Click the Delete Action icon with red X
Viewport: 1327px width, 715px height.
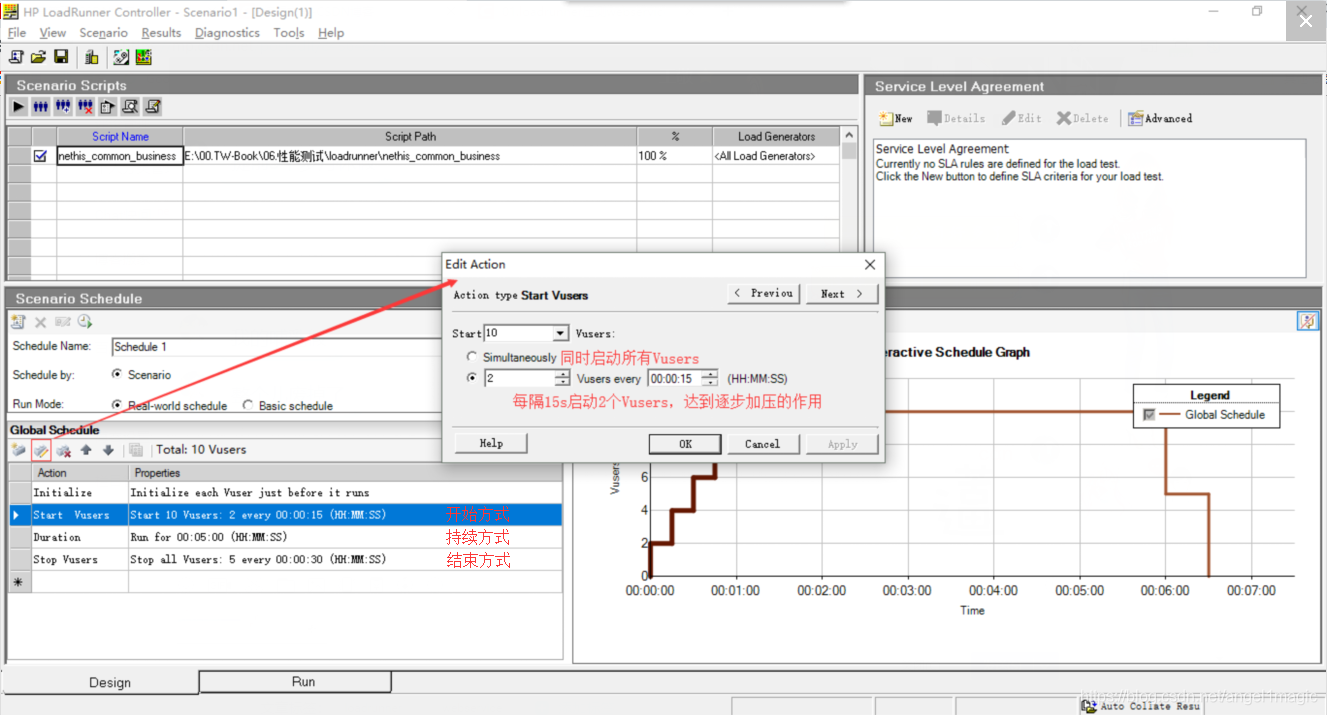click(x=63, y=450)
